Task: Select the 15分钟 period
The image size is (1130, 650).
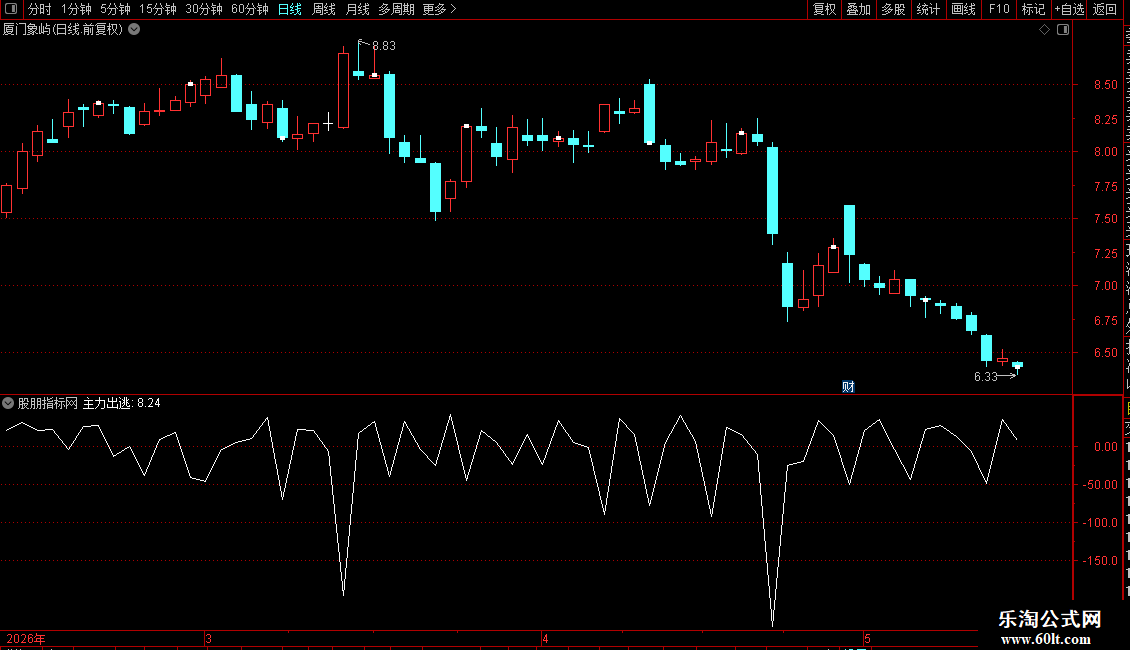Action: (x=158, y=9)
